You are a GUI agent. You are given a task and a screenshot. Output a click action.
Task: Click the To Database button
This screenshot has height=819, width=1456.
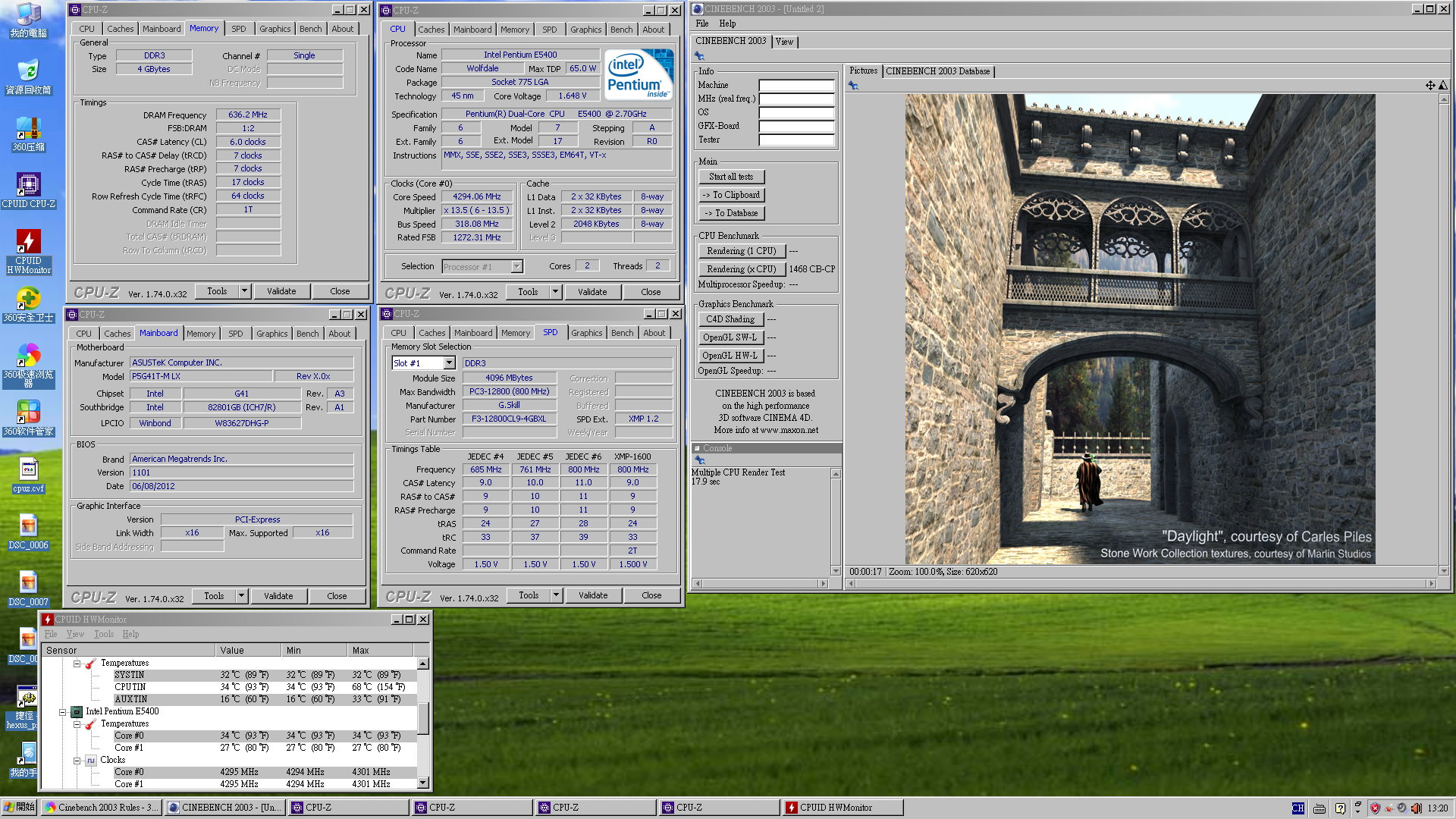[x=731, y=213]
